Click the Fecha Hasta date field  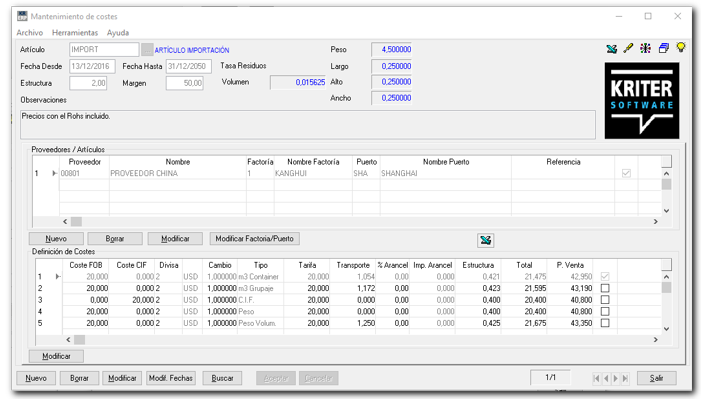(x=189, y=66)
